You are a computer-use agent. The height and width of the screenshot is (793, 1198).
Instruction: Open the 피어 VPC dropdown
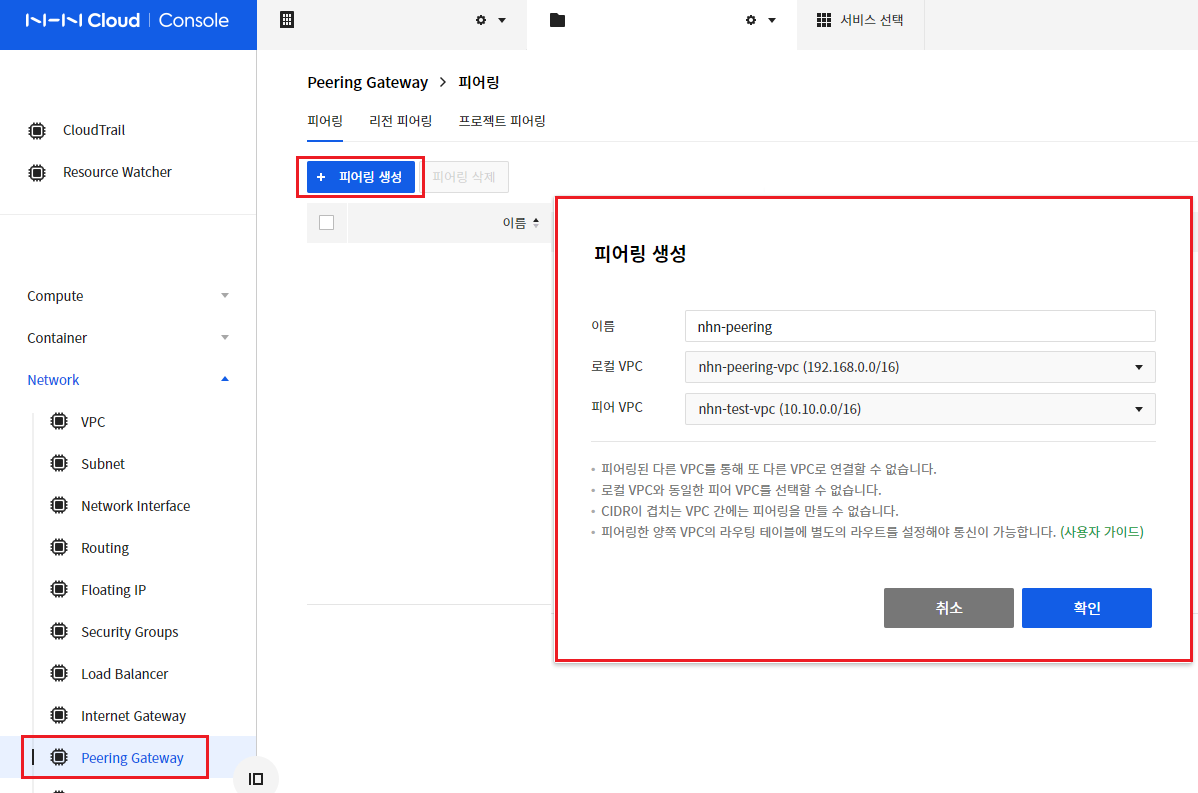click(920, 409)
